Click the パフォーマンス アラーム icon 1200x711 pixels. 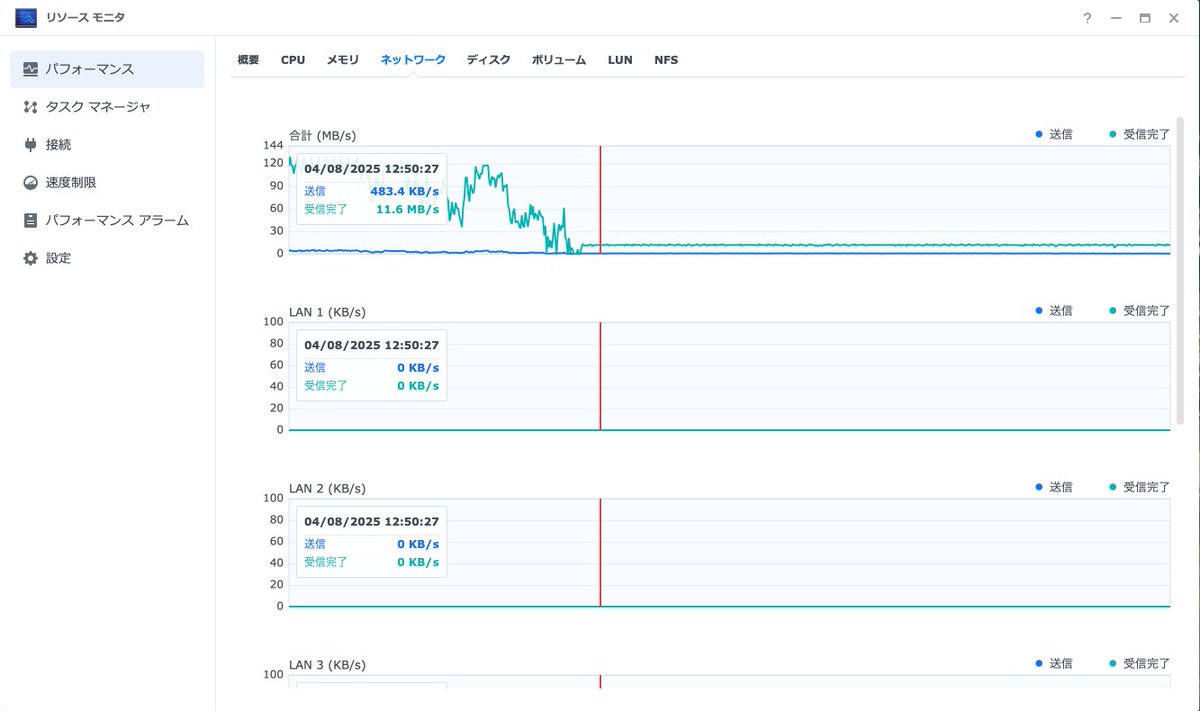(30, 220)
